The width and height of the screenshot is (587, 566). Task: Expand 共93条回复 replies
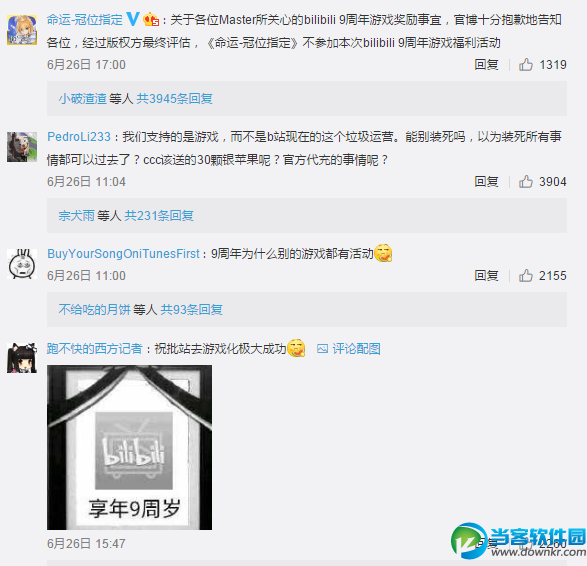tap(192, 310)
